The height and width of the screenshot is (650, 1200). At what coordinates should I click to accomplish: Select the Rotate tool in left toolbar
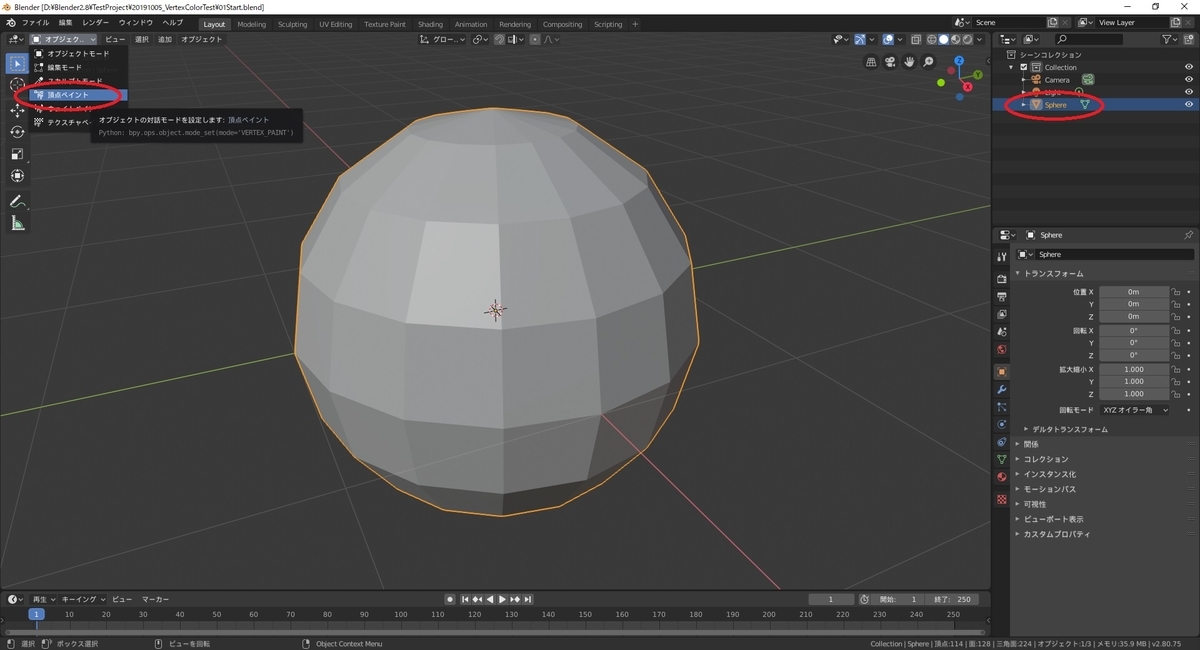coord(17,132)
